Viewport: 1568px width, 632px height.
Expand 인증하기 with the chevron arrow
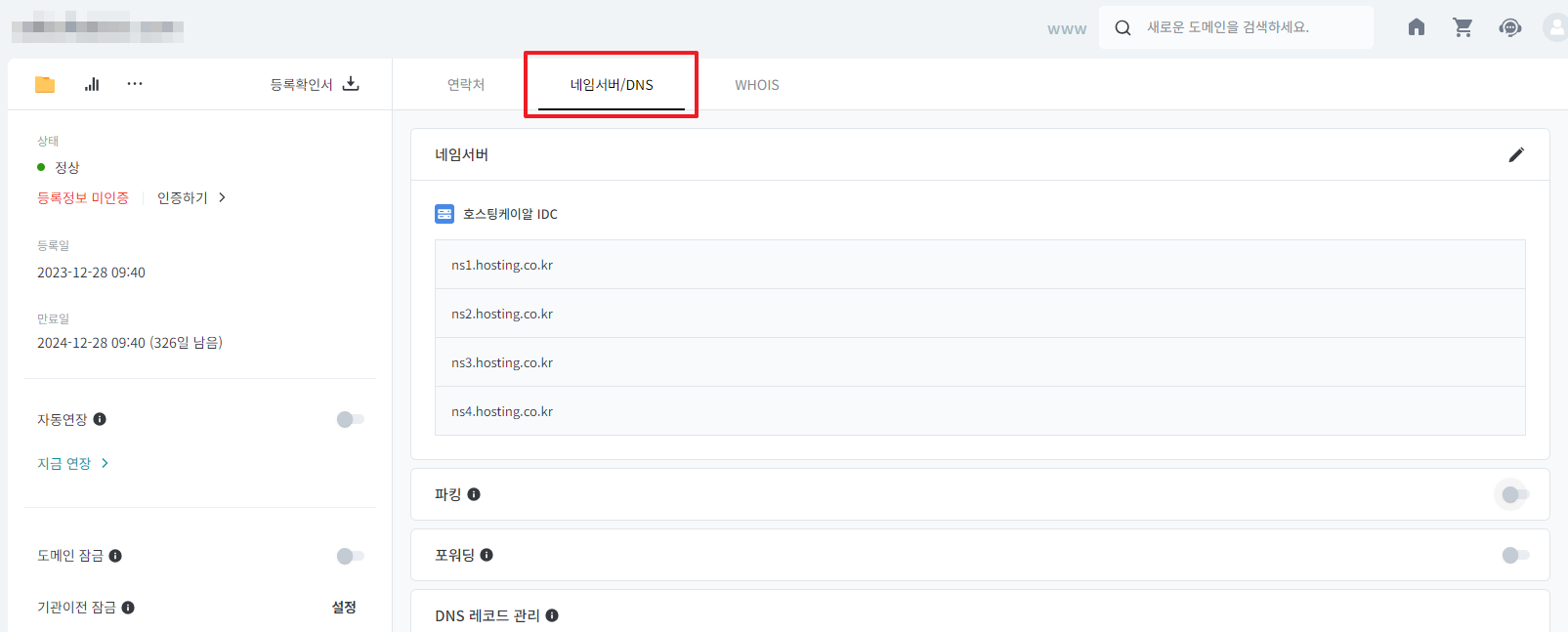point(222,197)
